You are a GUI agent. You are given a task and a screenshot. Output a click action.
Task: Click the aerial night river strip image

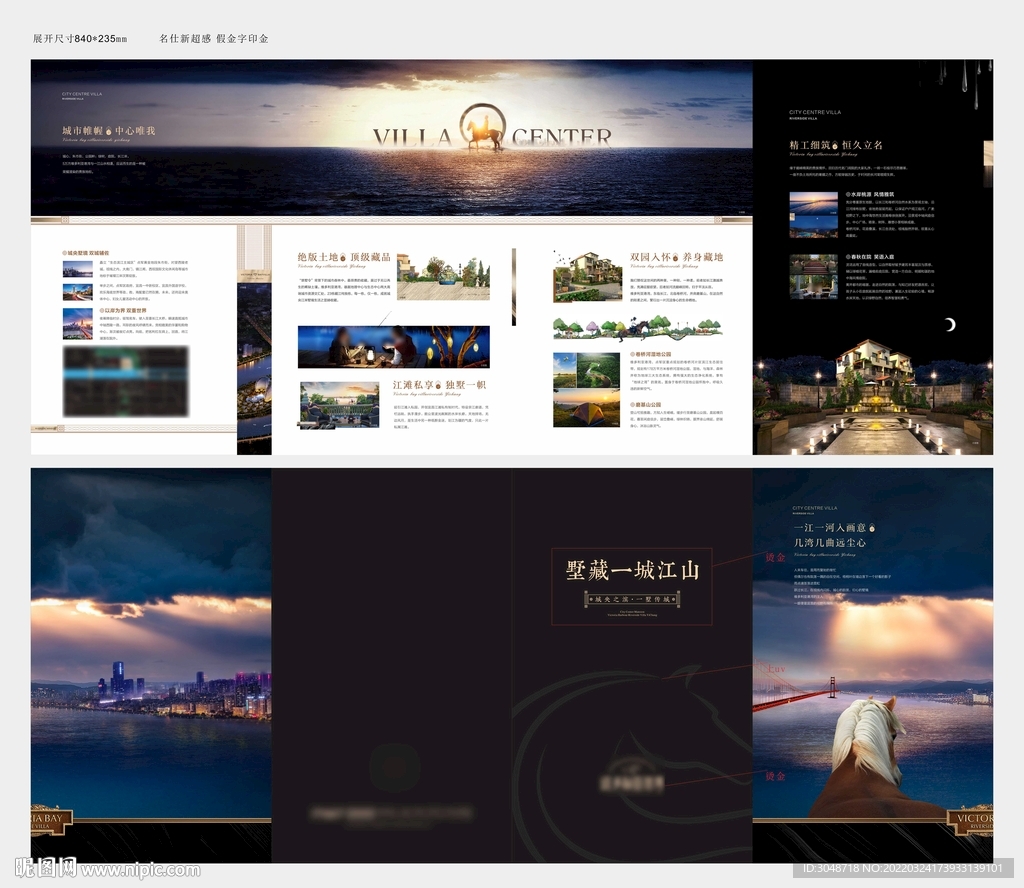[254, 369]
